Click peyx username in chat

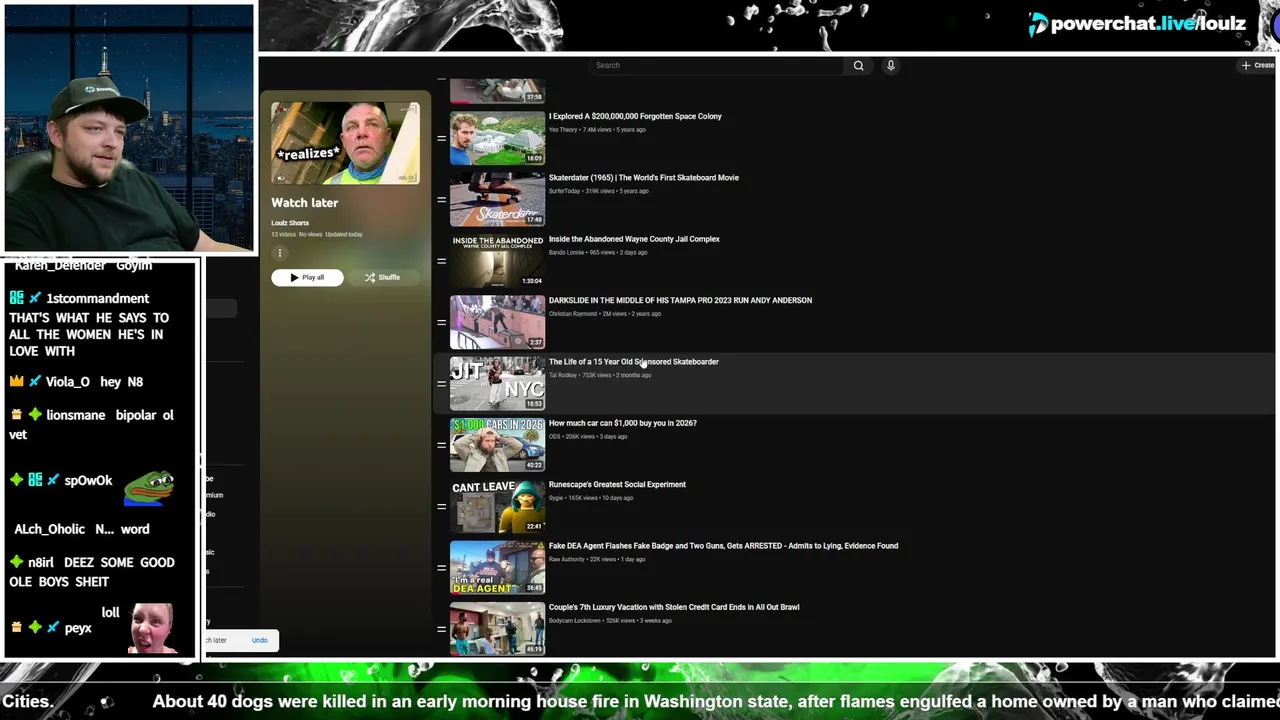78,628
